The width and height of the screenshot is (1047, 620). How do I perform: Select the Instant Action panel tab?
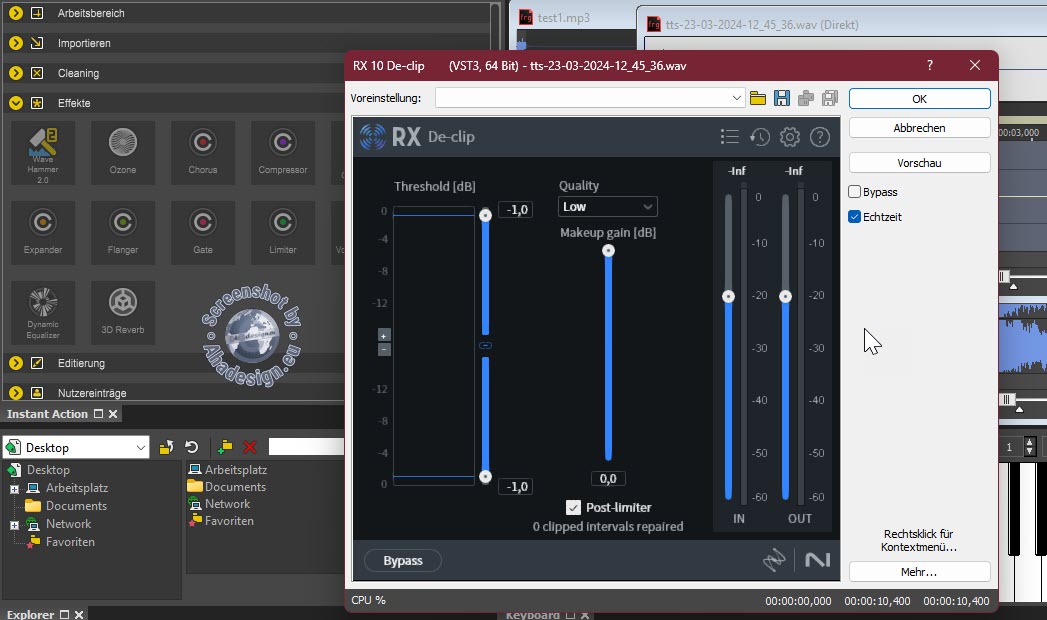(x=47, y=414)
